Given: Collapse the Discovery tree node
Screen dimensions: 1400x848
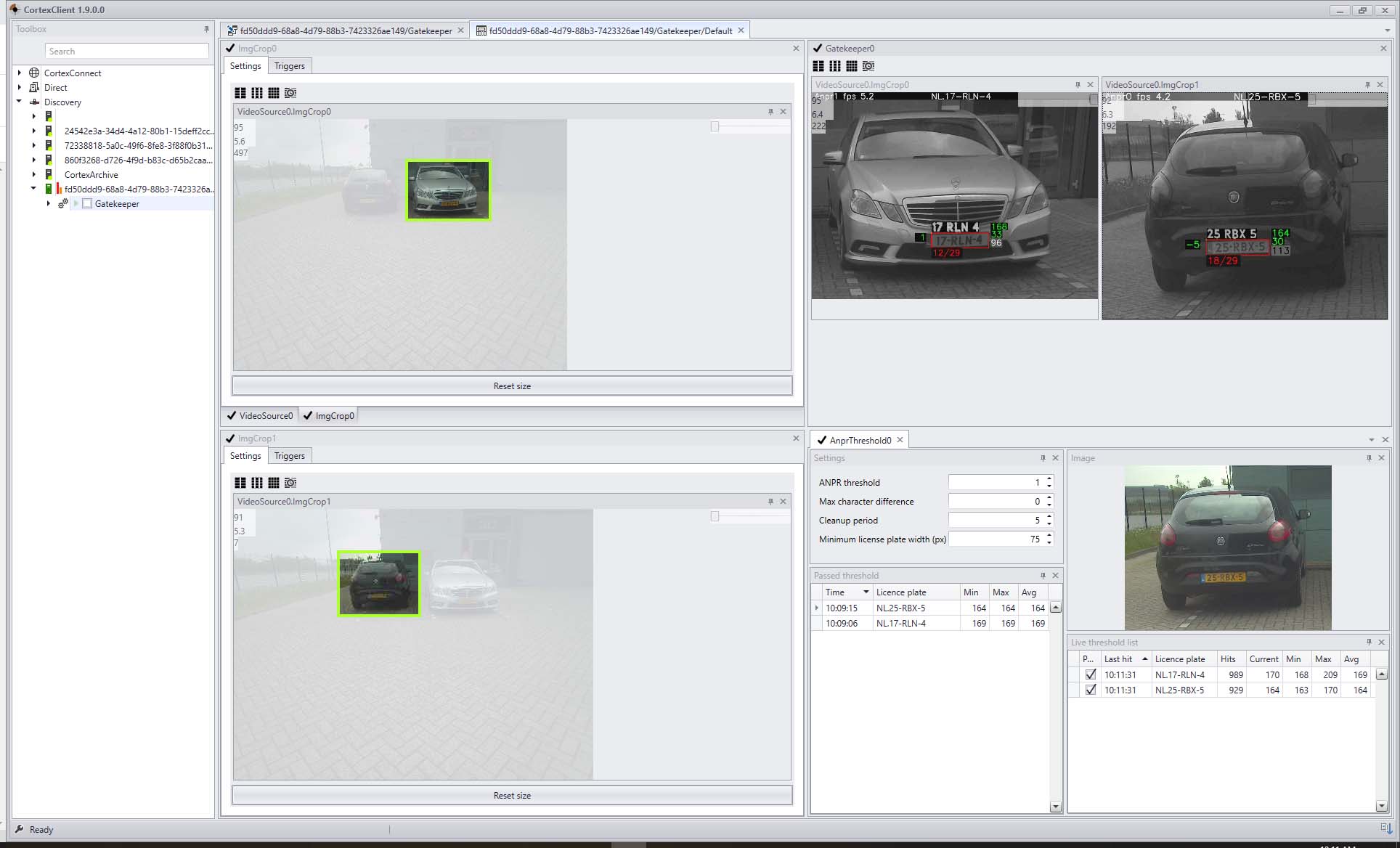Looking at the screenshot, I should click(x=20, y=102).
